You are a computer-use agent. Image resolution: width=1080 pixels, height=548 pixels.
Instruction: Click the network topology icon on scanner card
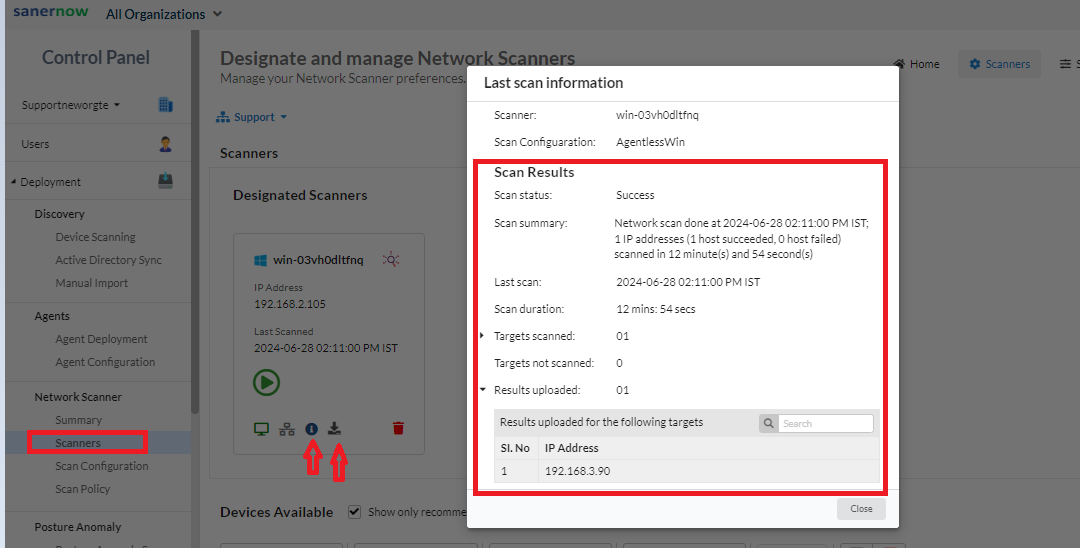point(286,429)
